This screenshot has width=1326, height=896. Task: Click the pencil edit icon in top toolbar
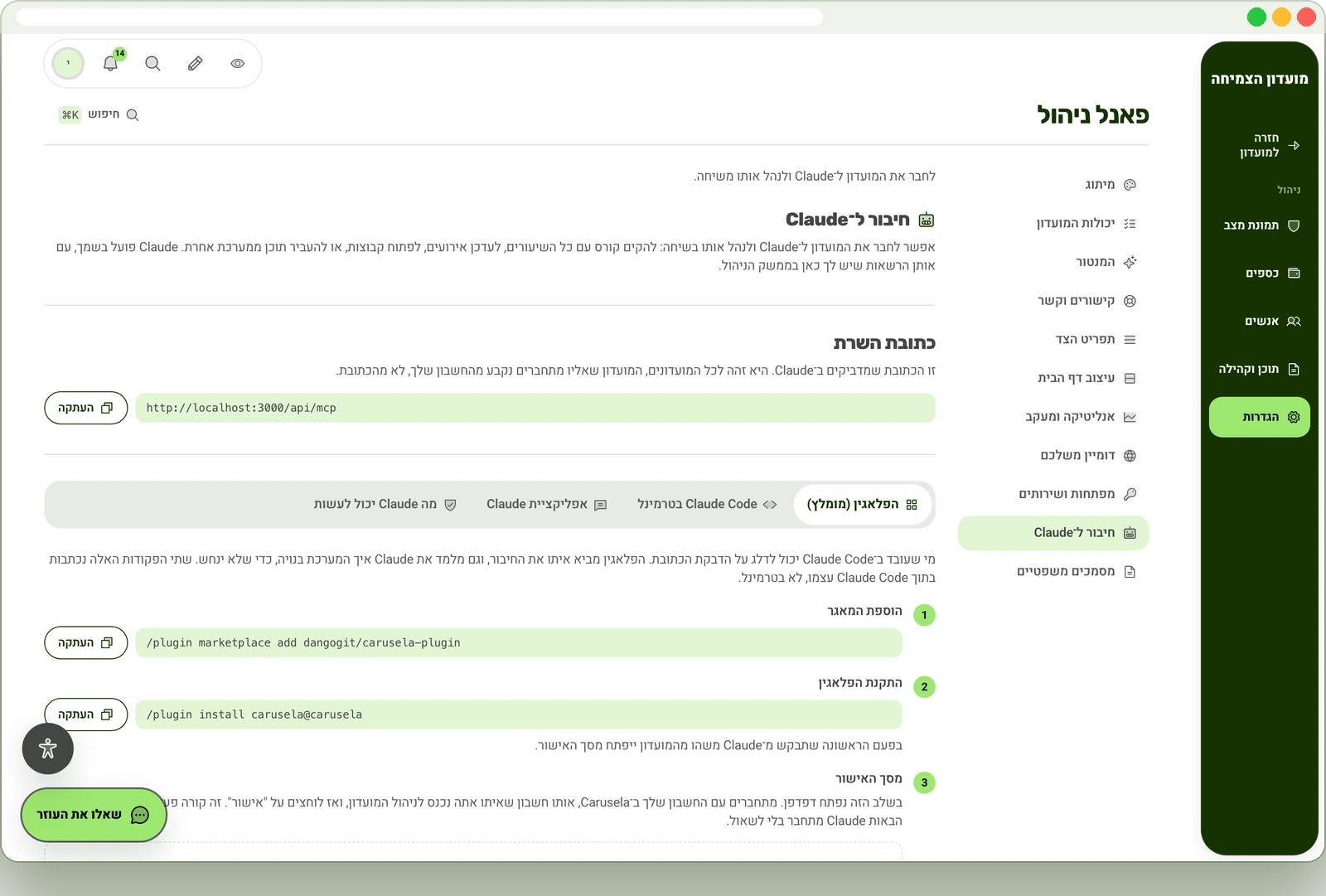196,63
